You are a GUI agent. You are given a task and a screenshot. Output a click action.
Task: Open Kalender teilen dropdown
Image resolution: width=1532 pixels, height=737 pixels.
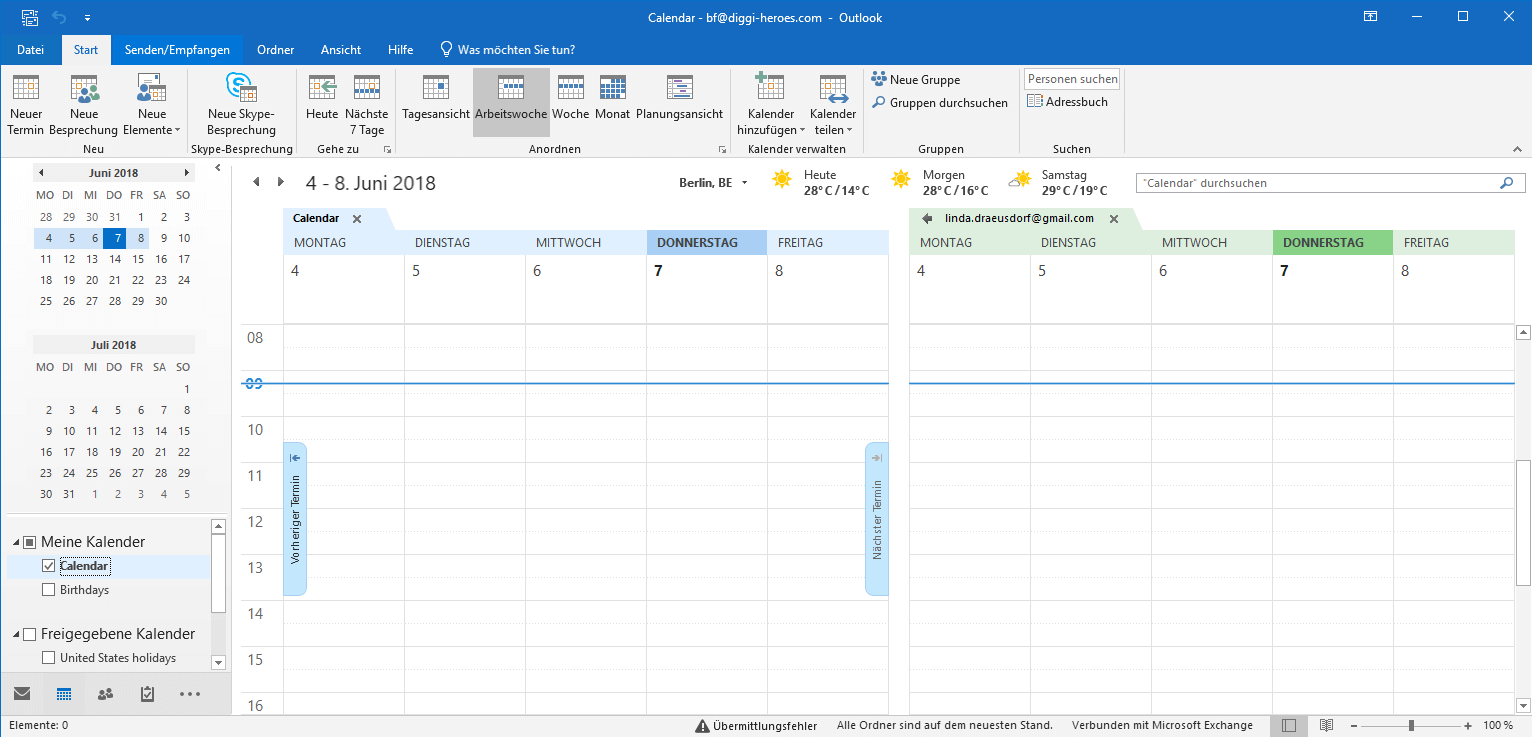coord(833,104)
